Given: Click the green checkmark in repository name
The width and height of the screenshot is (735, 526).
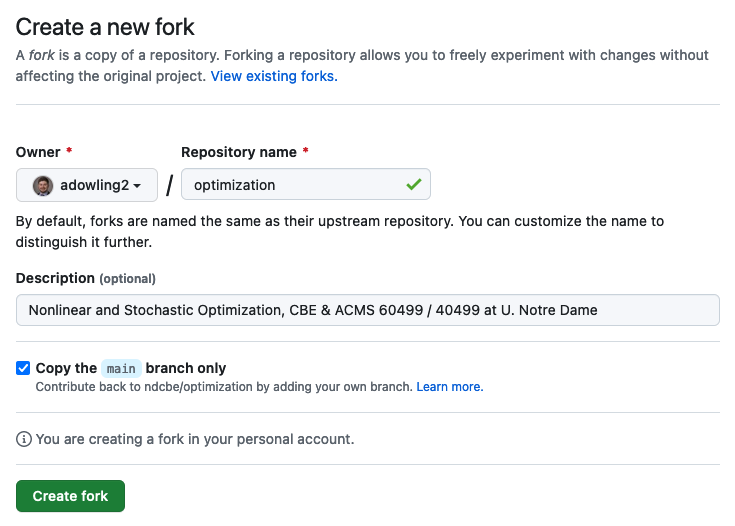Looking at the screenshot, I should [413, 184].
